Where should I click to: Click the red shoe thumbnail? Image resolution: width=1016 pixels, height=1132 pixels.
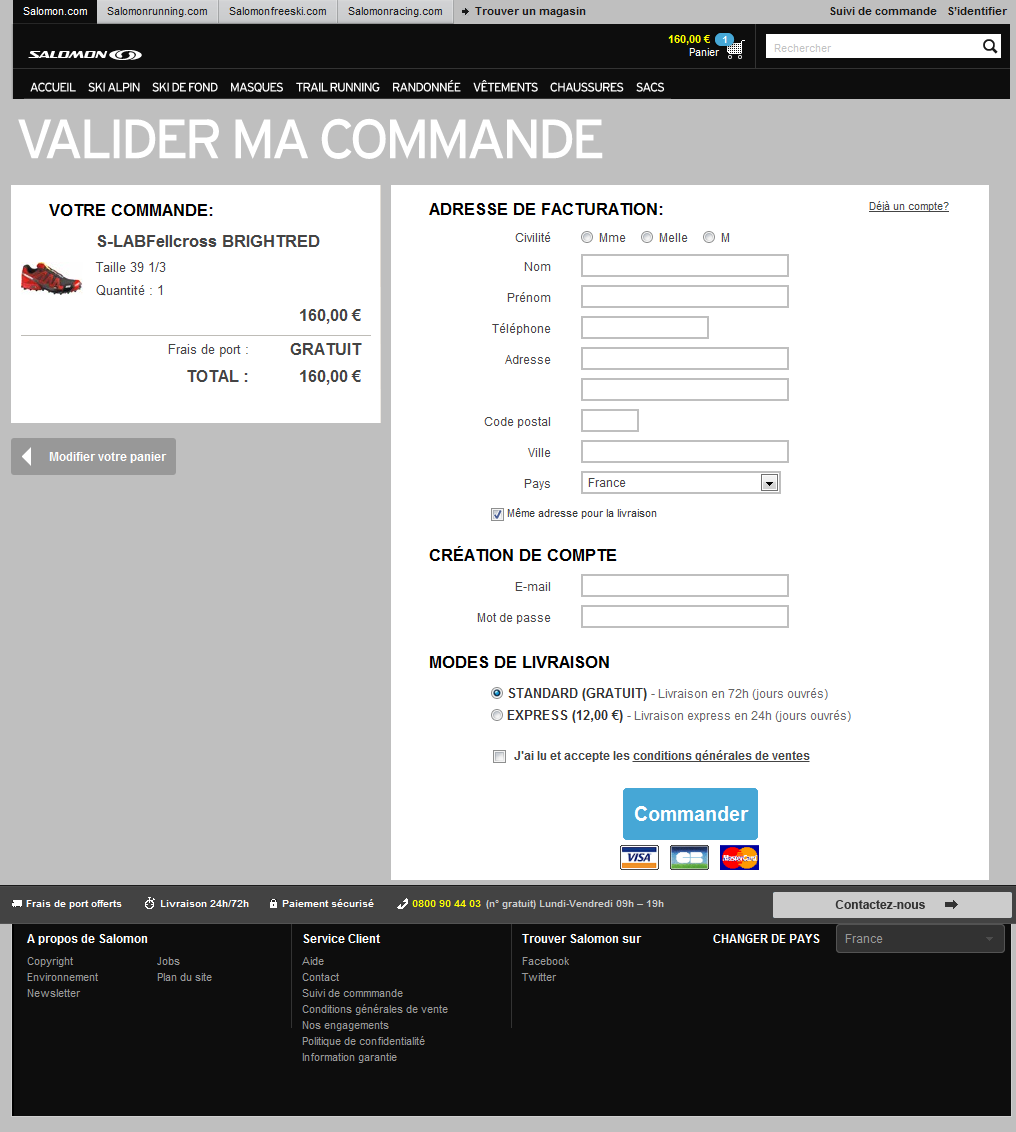point(51,278)
